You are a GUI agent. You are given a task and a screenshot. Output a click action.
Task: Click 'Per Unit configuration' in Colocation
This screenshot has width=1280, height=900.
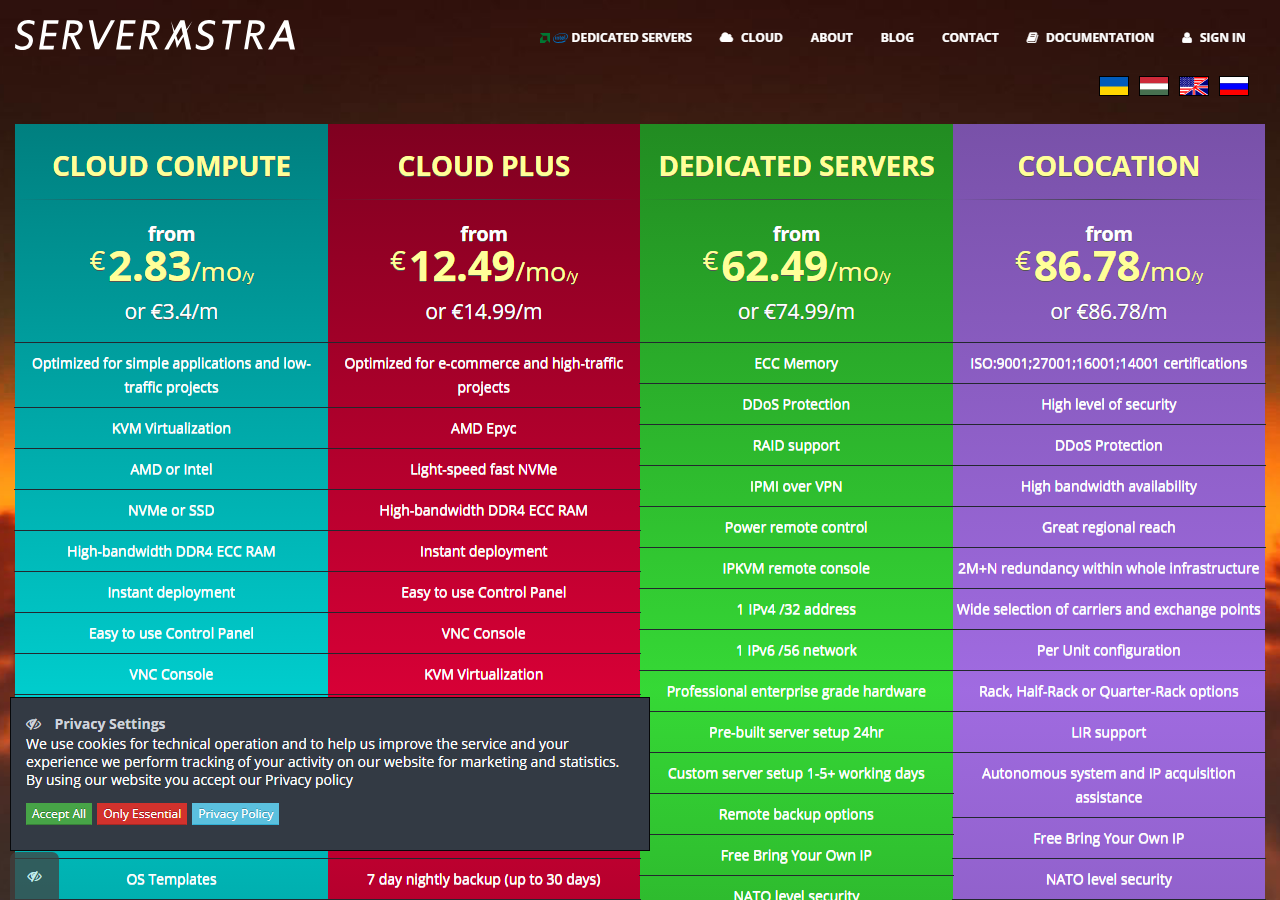point(1109,650)
